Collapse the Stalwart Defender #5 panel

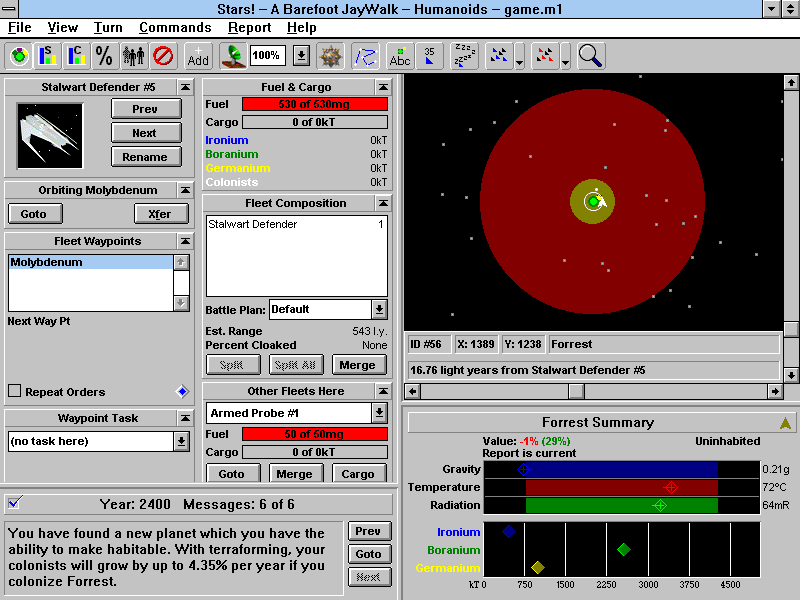click(185, 87)
